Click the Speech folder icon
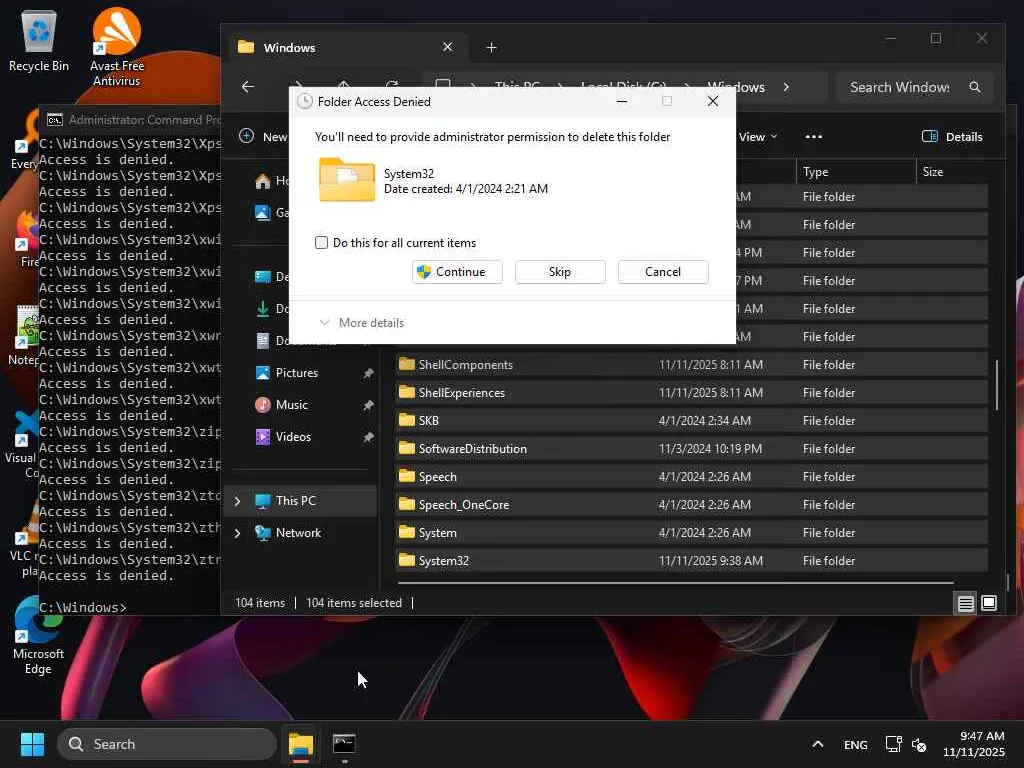The height and width of the screenshot is (768, 1024). pos(407,476)
